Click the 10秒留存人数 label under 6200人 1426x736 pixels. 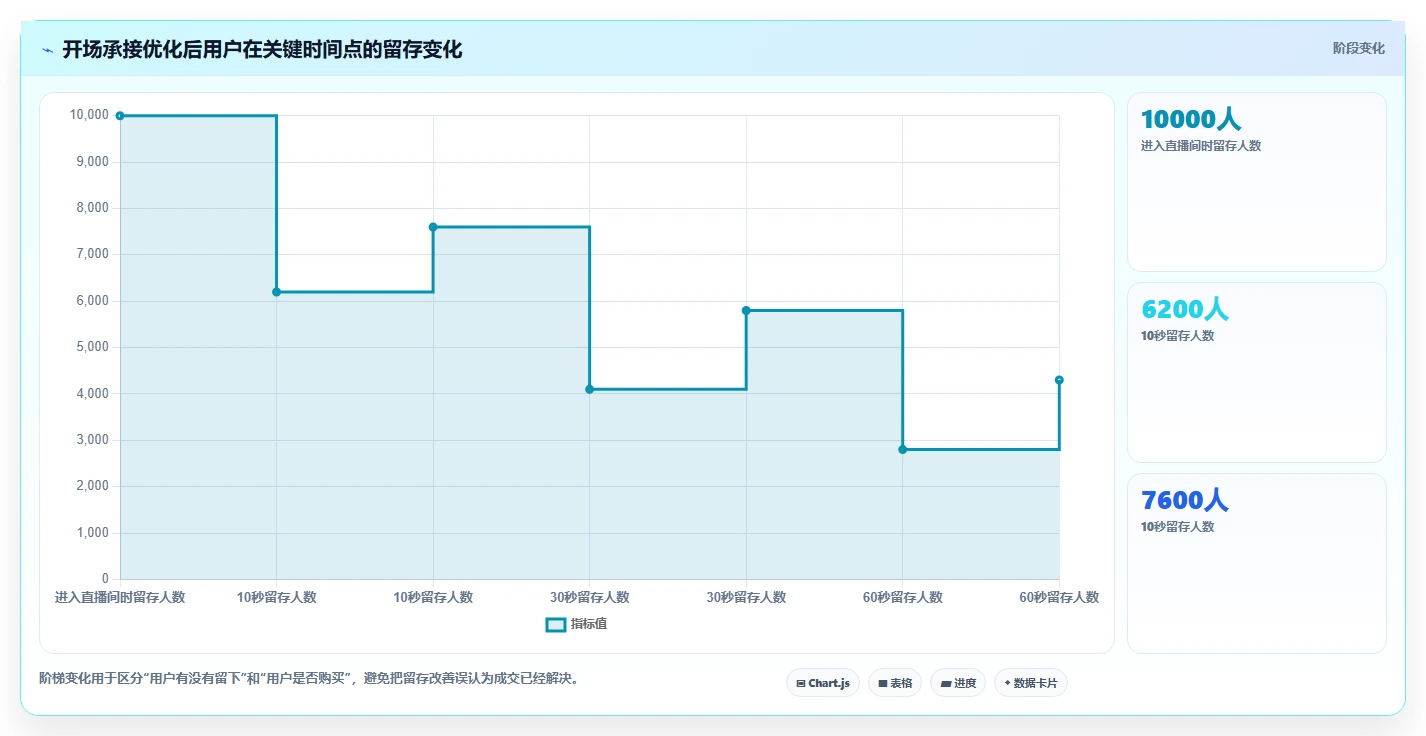click(1178, 336)
